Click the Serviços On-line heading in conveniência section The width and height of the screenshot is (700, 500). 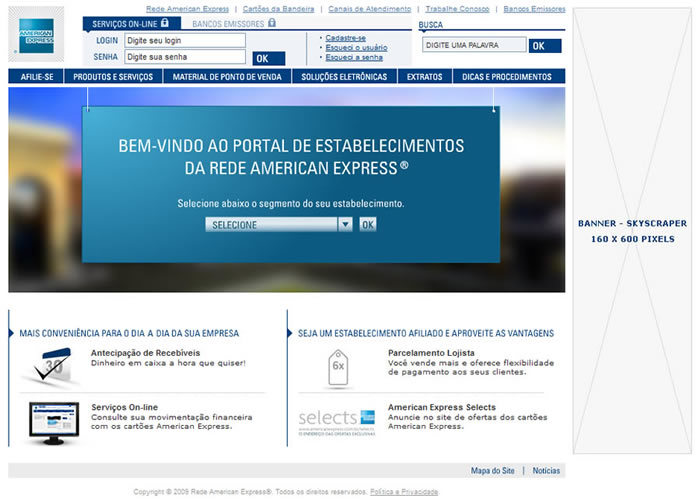(x=125, y=407)
